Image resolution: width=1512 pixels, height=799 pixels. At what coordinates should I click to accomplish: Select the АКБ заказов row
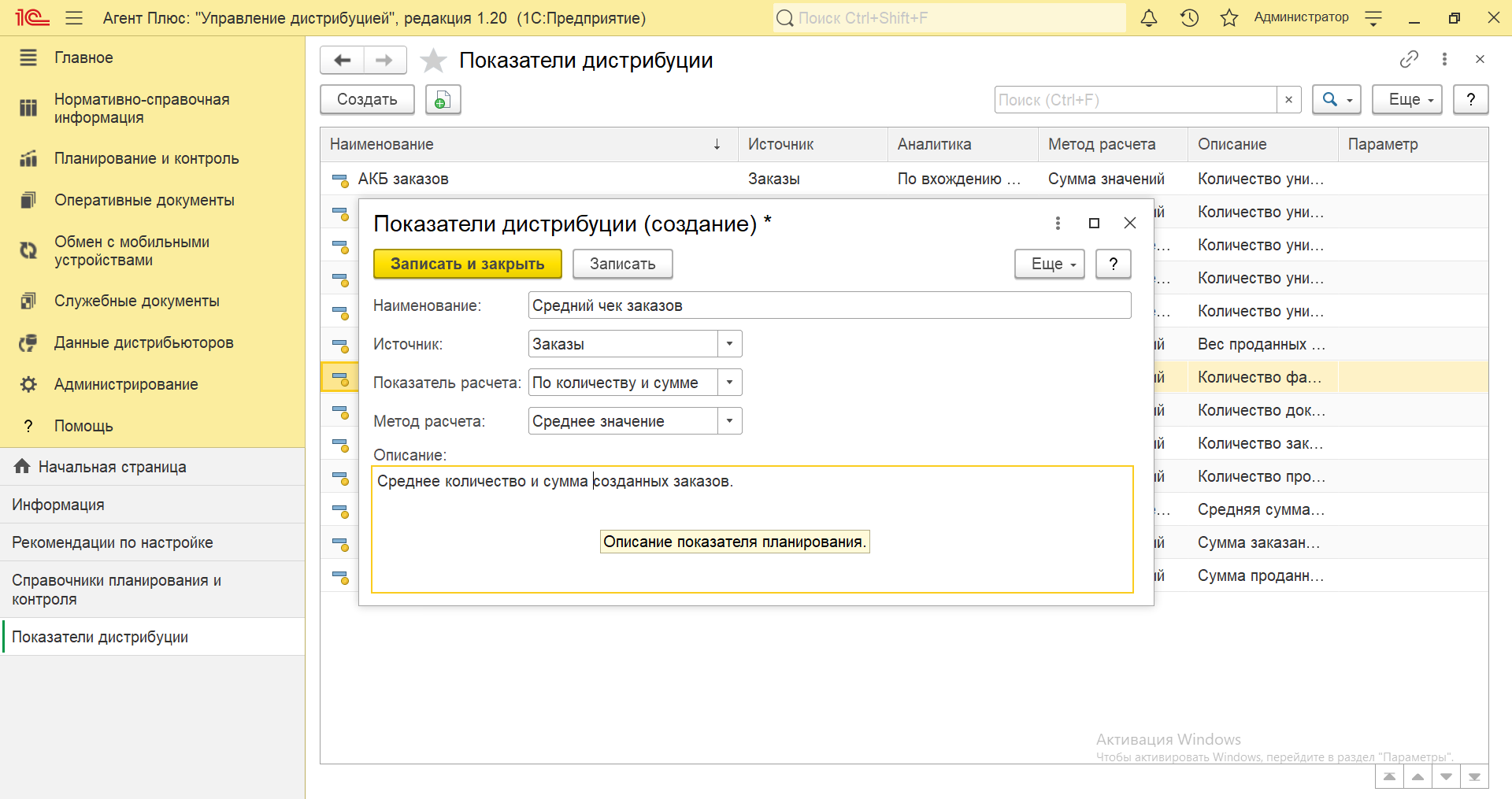[x=904, y=179]
